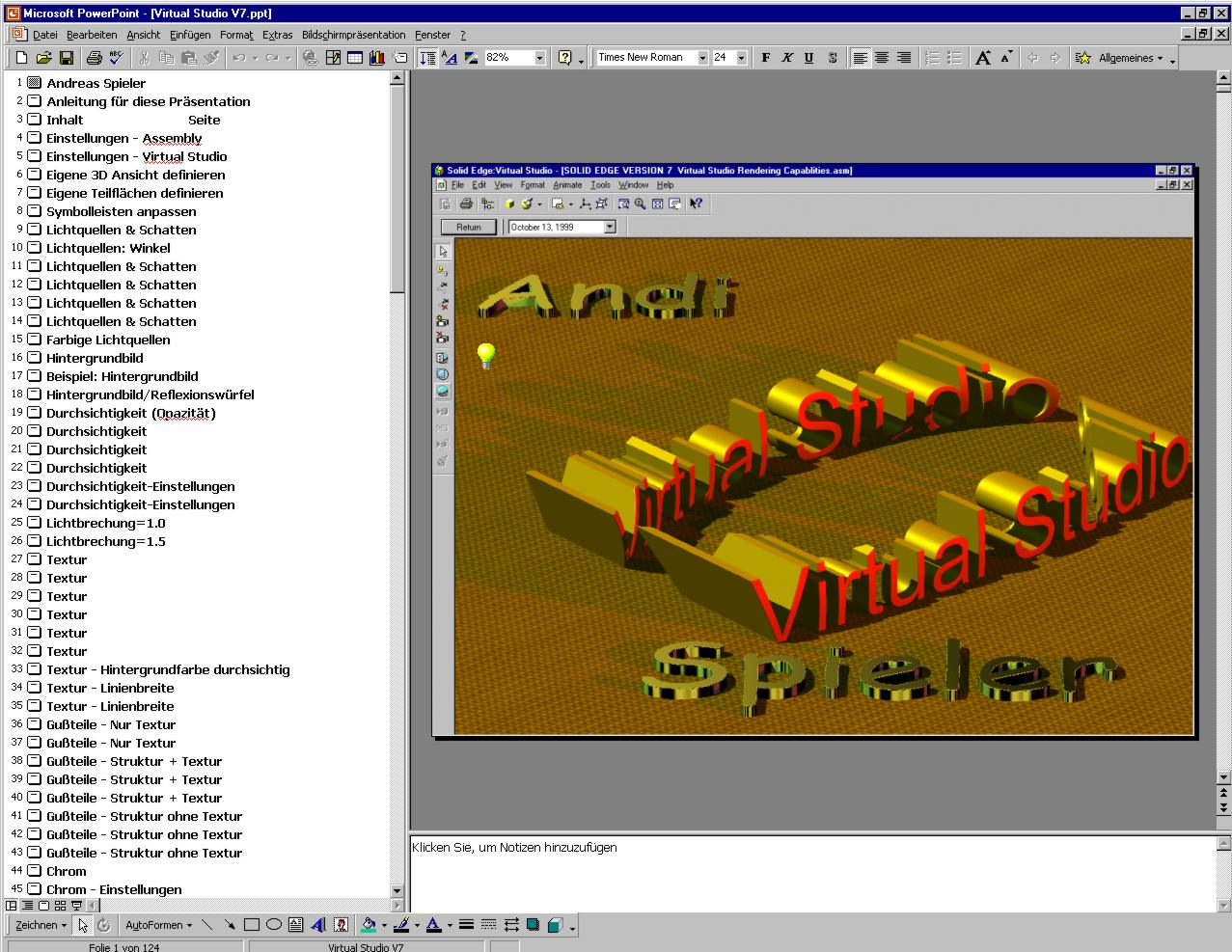Viewport: 1232px width, 952px height.
Task: Toggle italic formatting (K)
Action: pyautogui.click(x=787, y=58)
